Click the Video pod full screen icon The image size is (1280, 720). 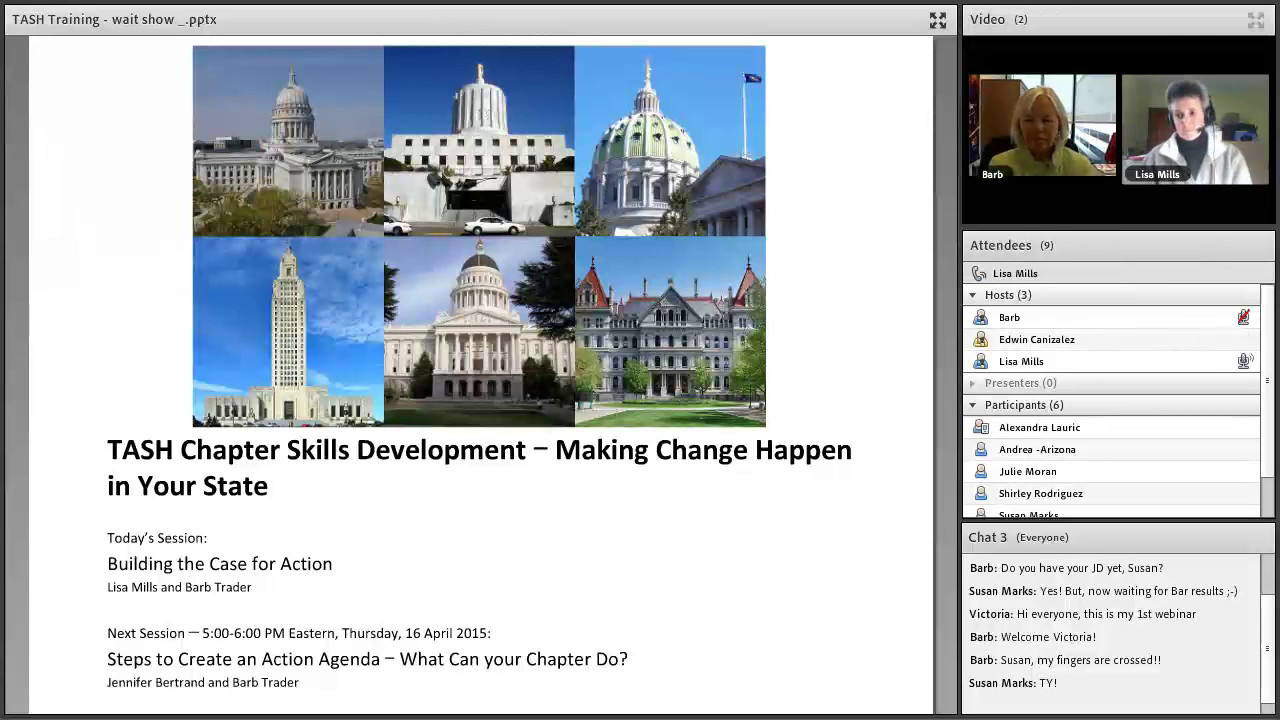(1256, 20)
